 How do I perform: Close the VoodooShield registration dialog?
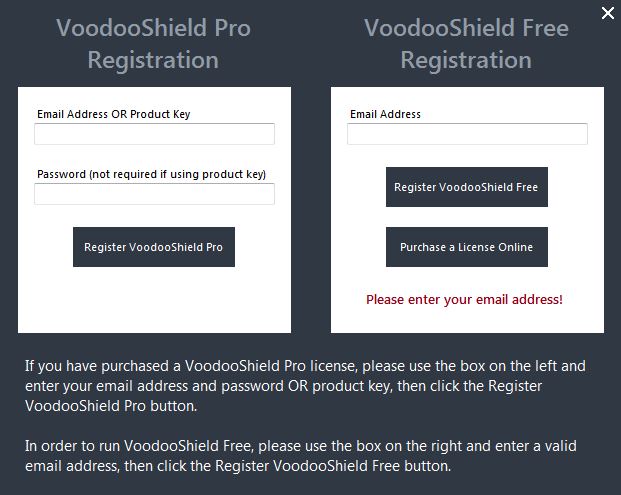(607, 13)
